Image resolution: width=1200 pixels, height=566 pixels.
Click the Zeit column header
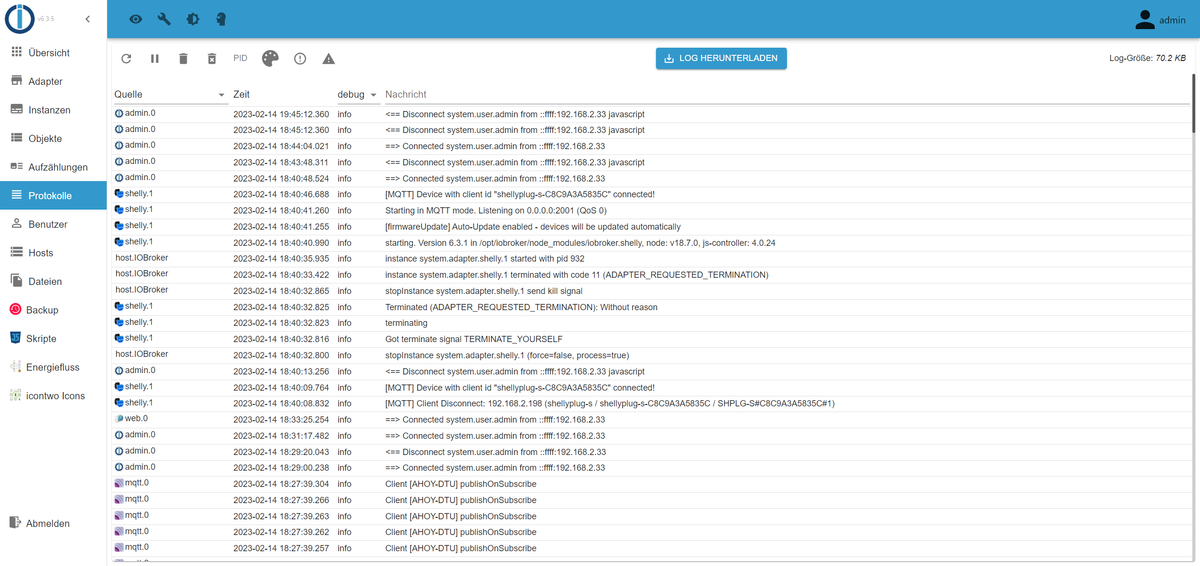point(241,94)
